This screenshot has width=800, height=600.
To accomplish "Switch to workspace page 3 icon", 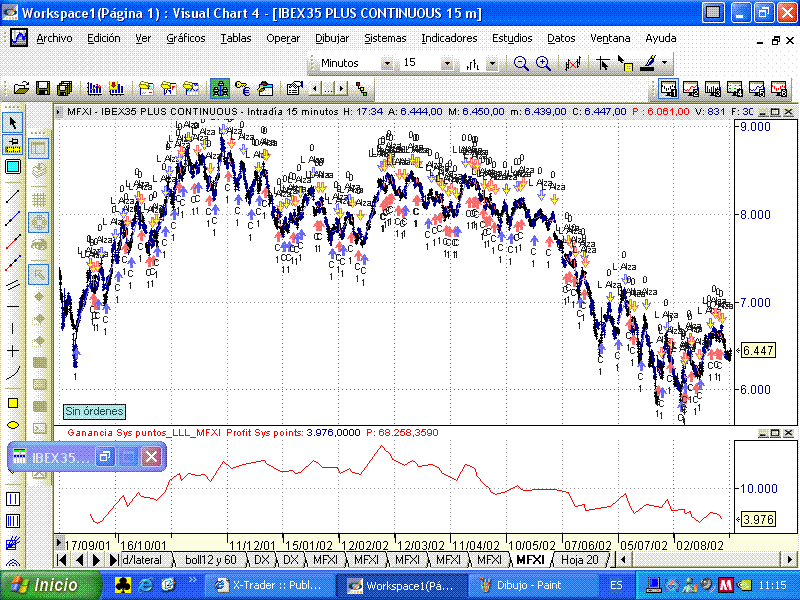I will [x=712, y=89].
